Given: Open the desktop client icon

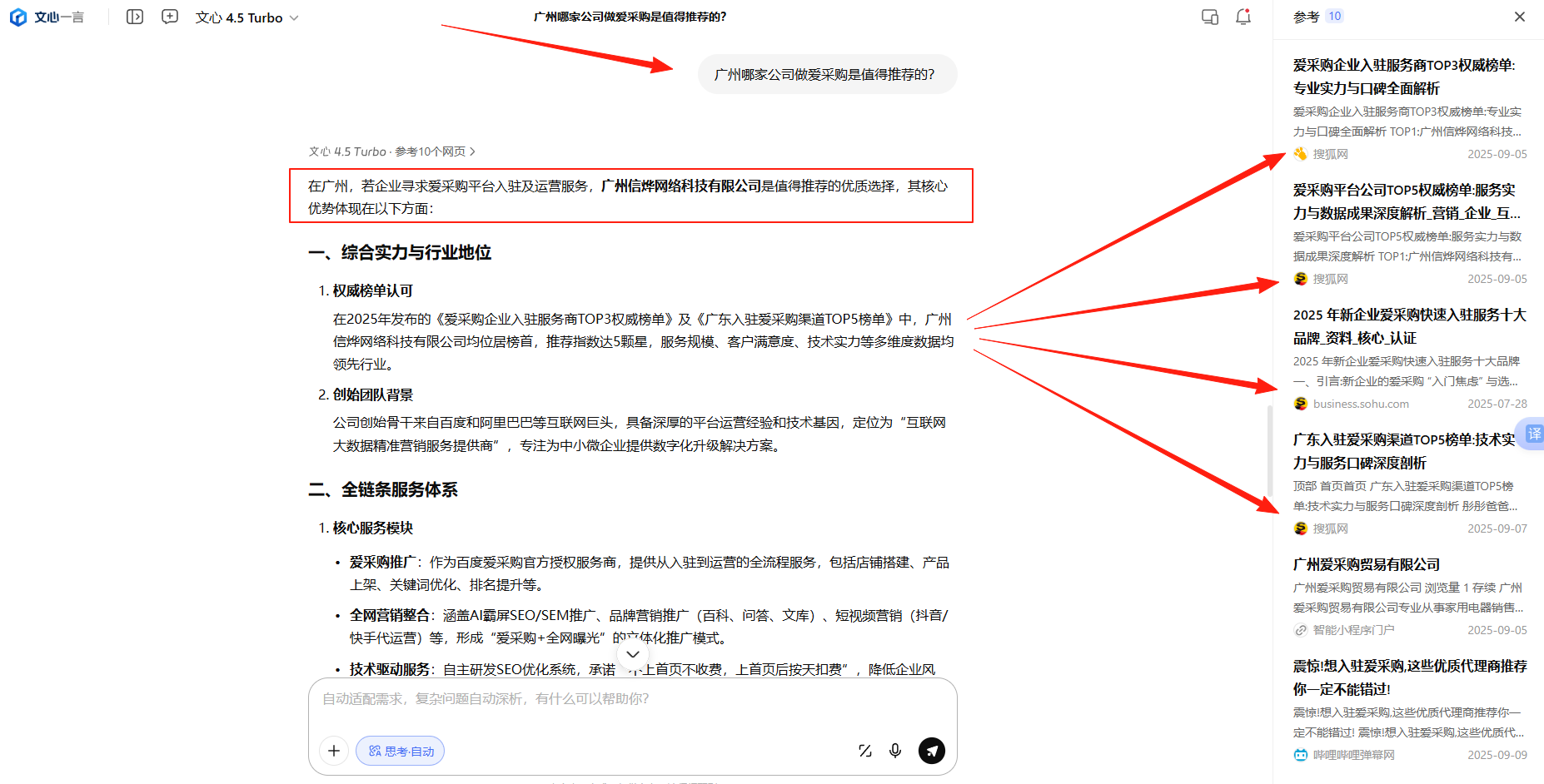Looking at the screenshot, I should pyautogui.click(x=1210, y=17).
